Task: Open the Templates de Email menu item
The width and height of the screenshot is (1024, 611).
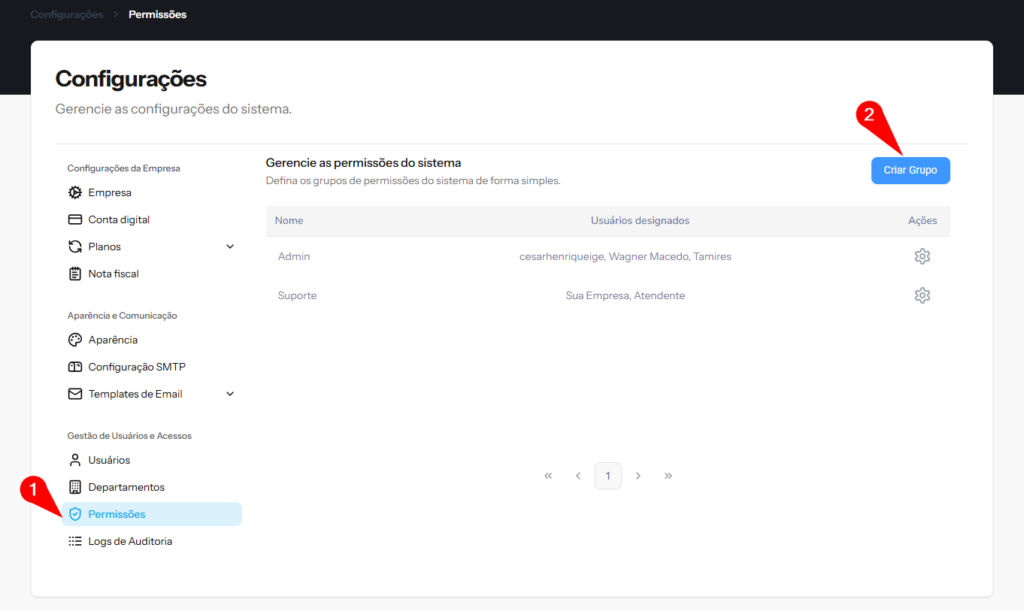Action: coord(135,394)
